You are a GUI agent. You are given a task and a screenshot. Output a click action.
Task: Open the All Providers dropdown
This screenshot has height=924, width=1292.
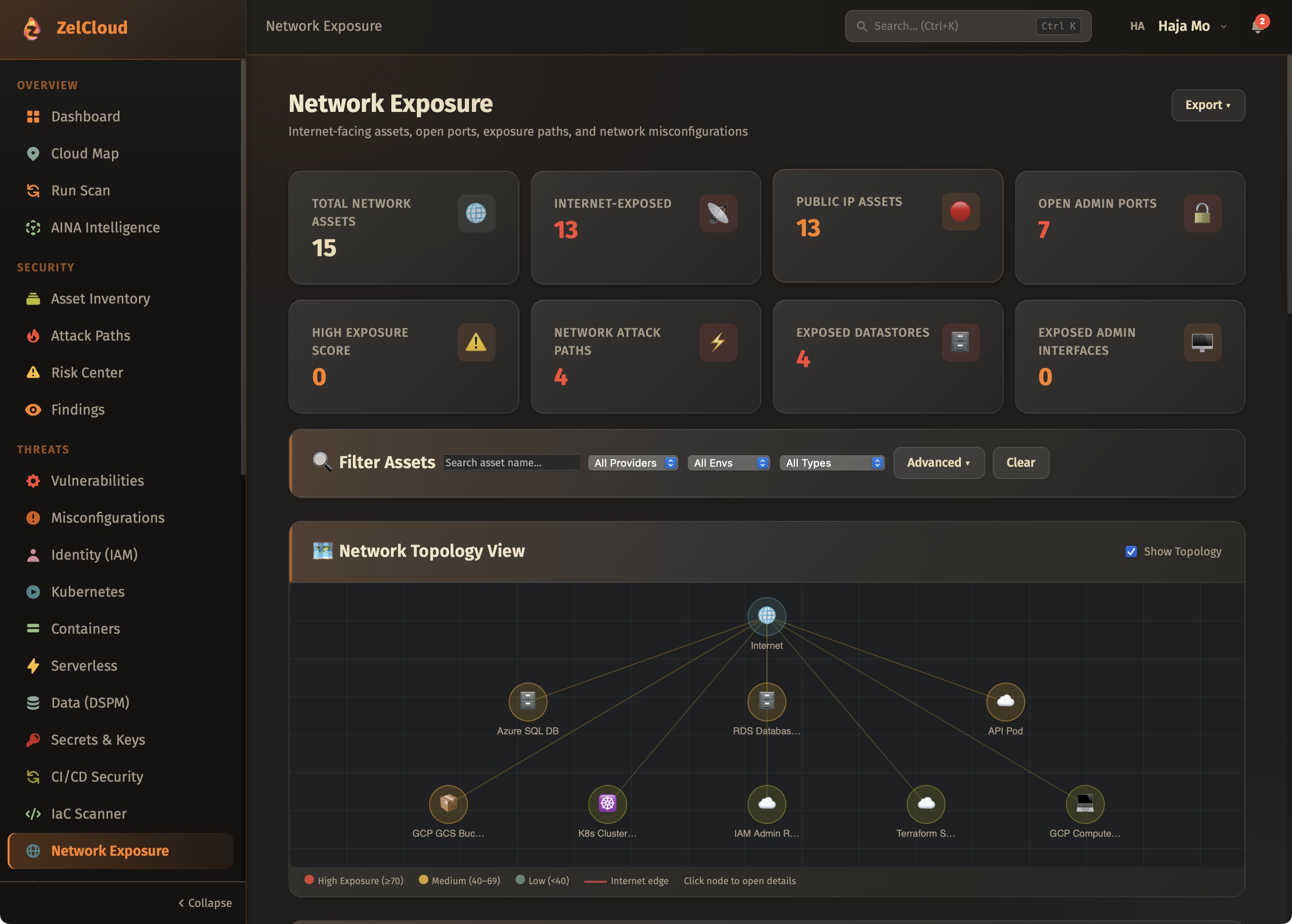(633, 462)
